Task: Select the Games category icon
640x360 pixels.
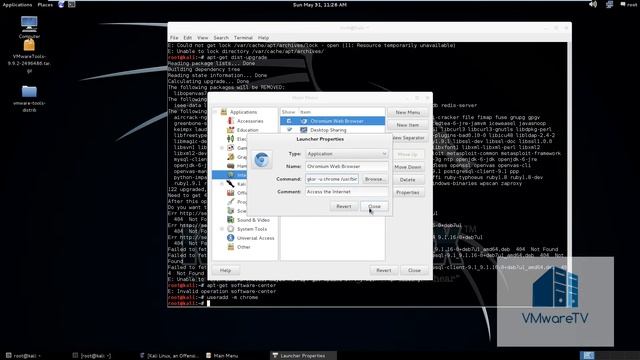Action: (231, 148)
